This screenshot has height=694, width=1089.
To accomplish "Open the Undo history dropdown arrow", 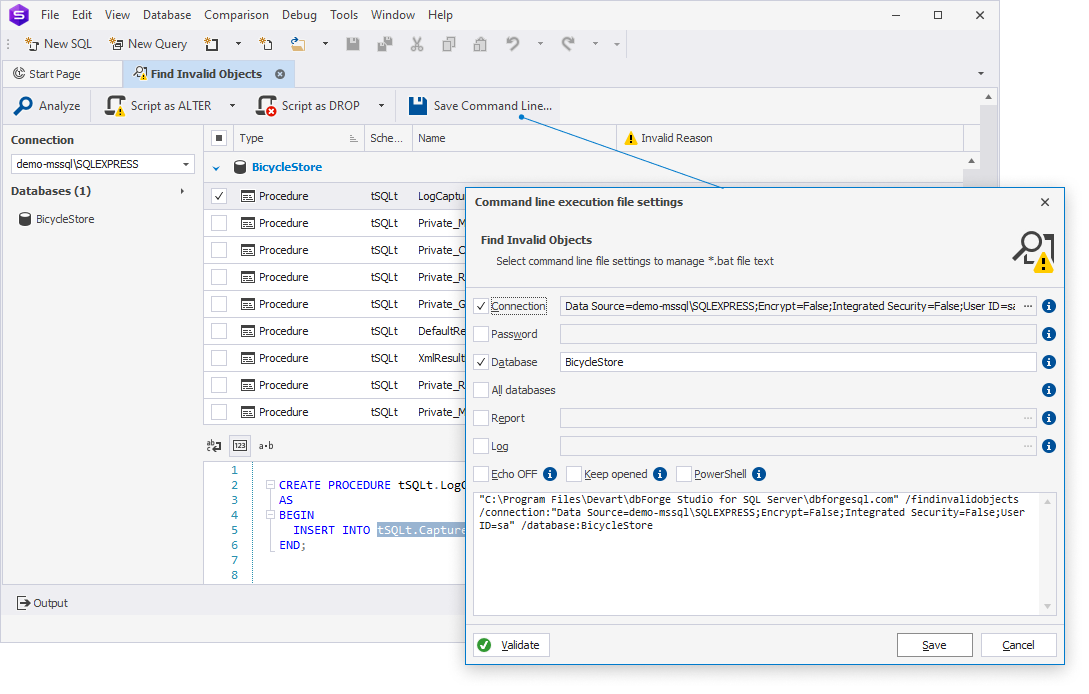I will 540,44.
